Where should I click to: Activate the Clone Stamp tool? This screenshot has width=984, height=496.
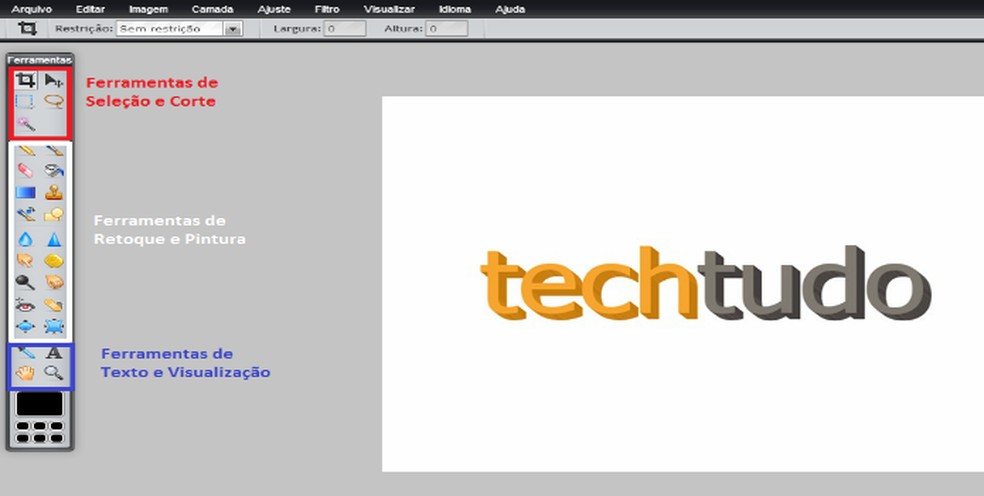54,192
